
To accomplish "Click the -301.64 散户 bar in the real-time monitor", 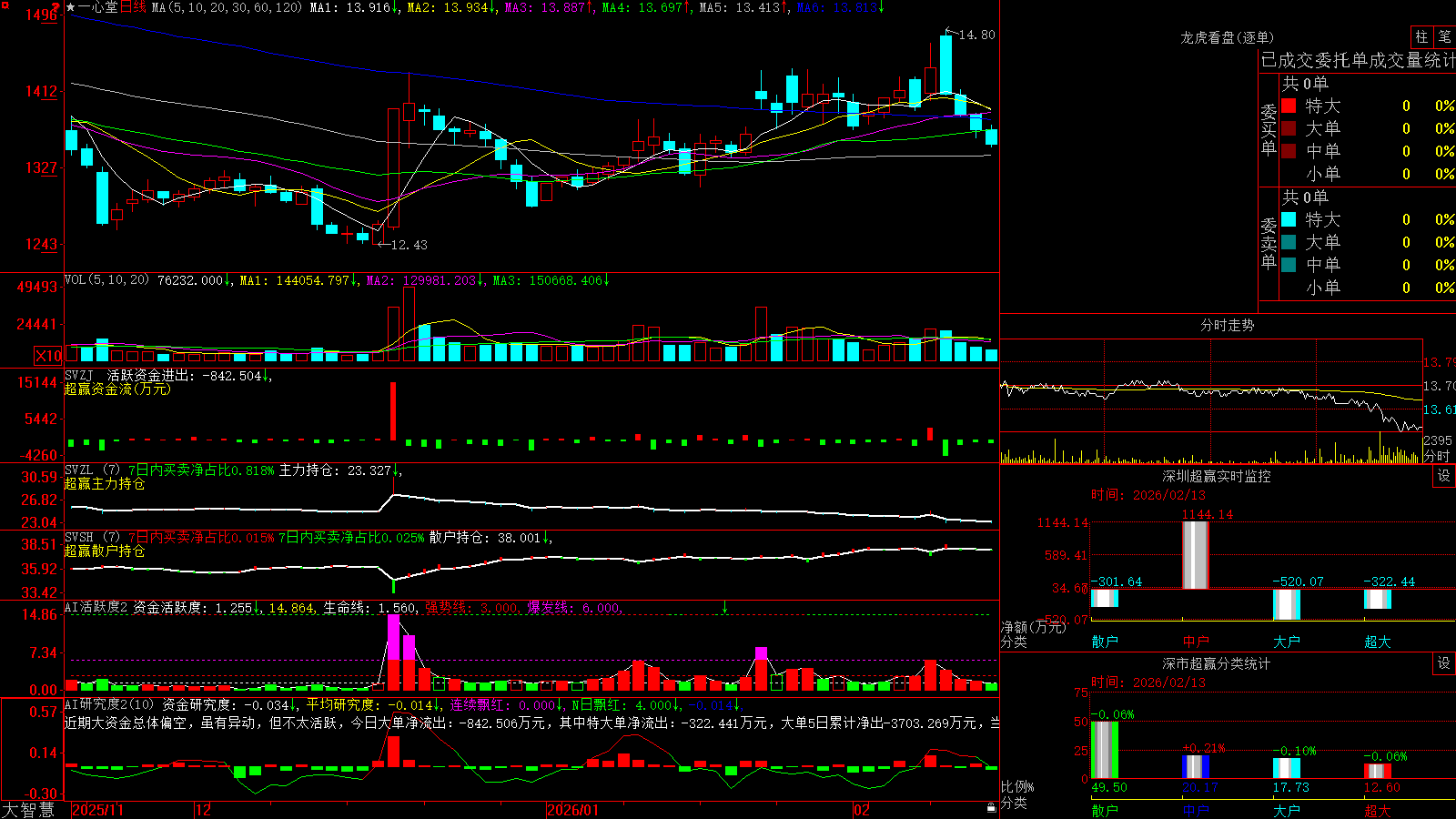I will click(1105, 598).
